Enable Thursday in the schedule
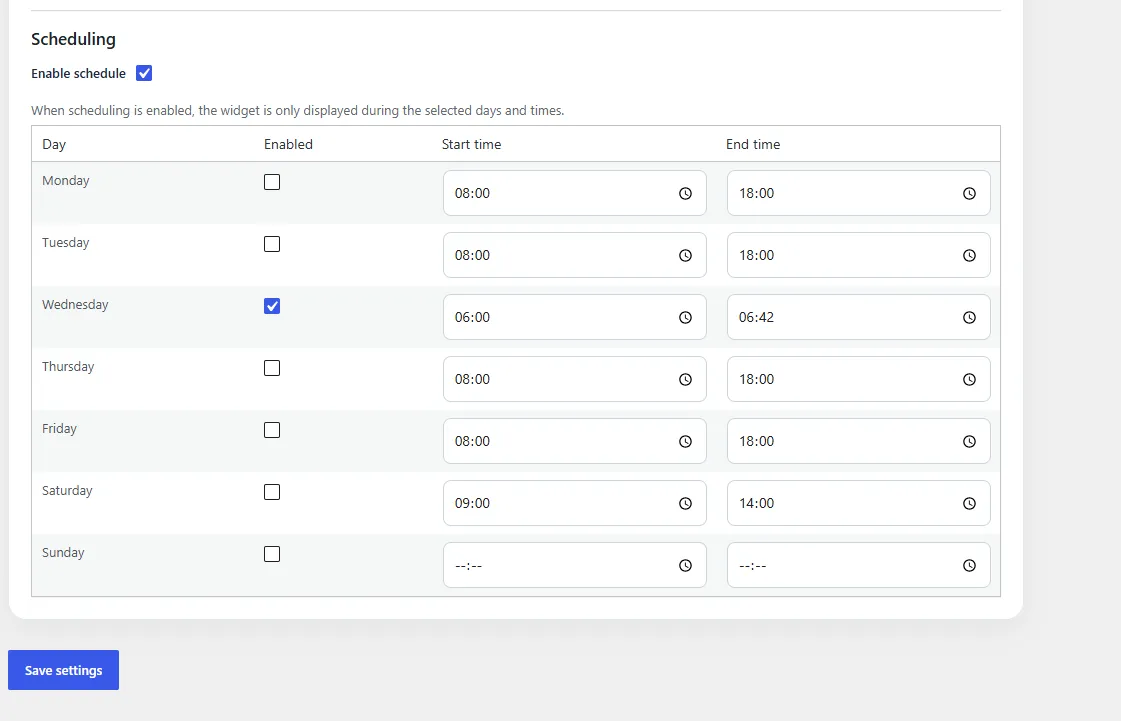The width and height of the screenshot is (1121, 721). click(272, 368)
